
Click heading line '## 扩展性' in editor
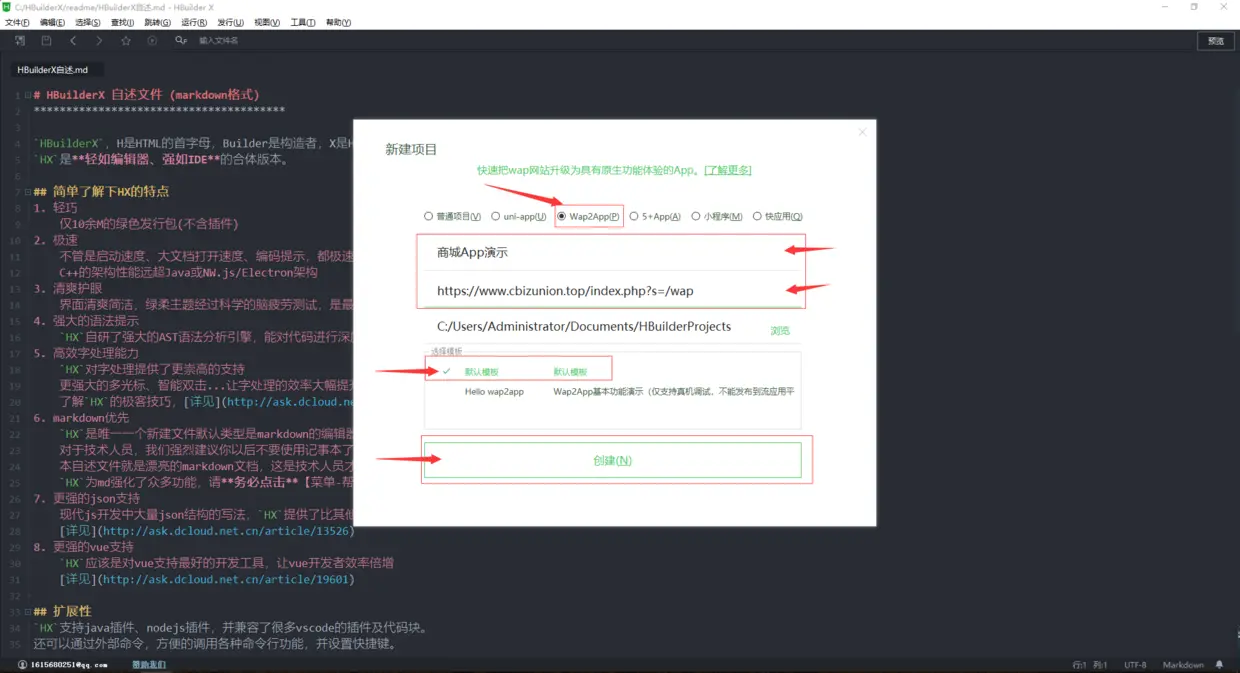[62, 611]
